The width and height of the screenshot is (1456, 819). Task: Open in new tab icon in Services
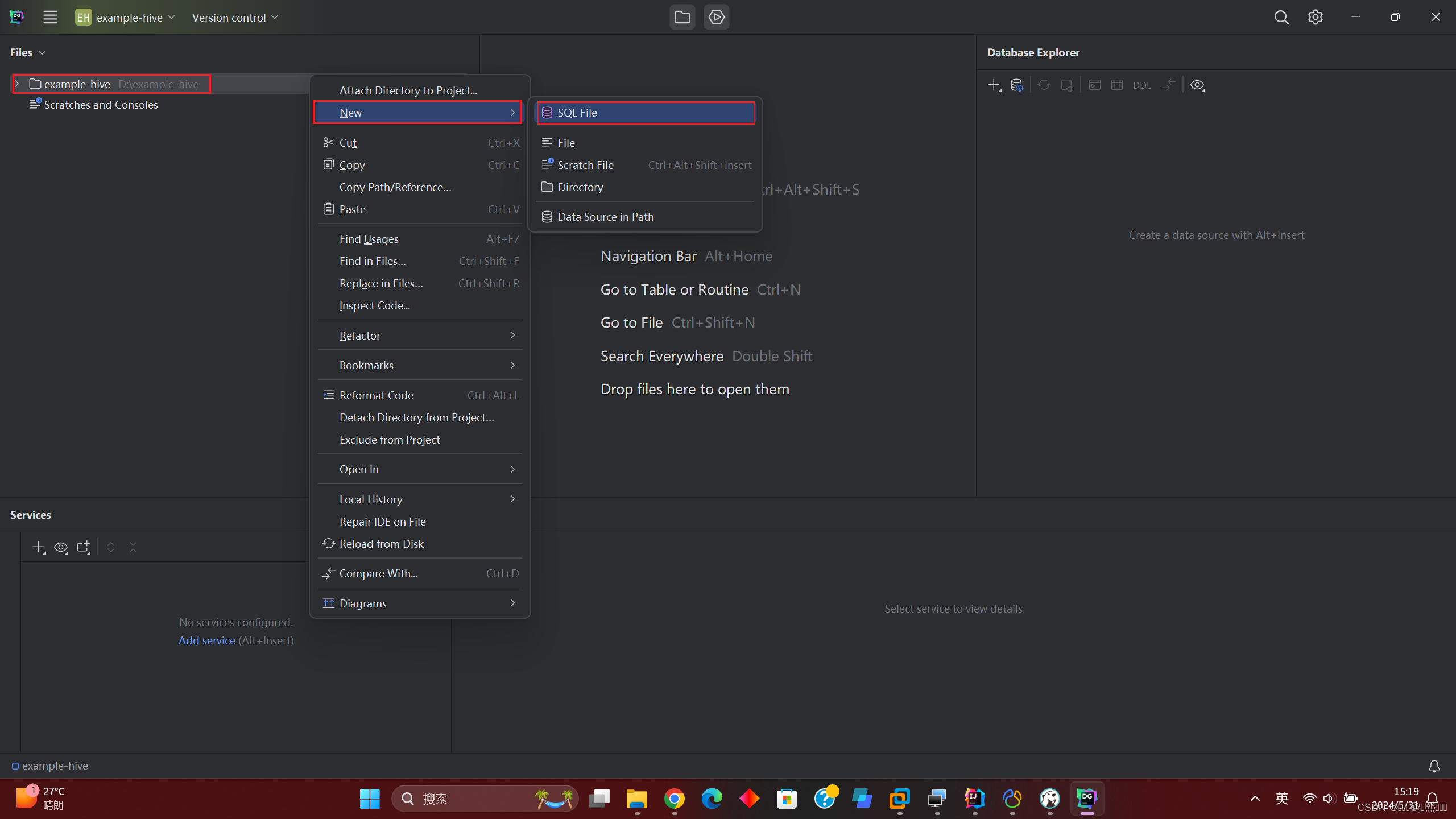[83, 547]
